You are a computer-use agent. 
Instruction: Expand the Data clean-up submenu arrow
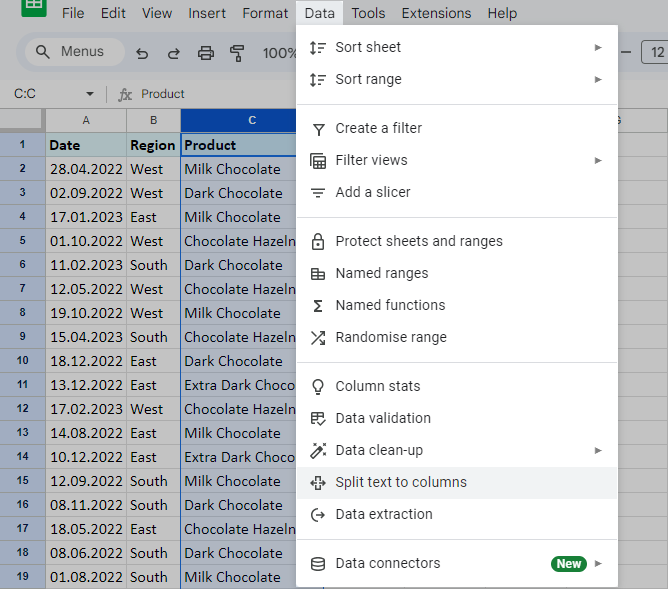[598, 450]
